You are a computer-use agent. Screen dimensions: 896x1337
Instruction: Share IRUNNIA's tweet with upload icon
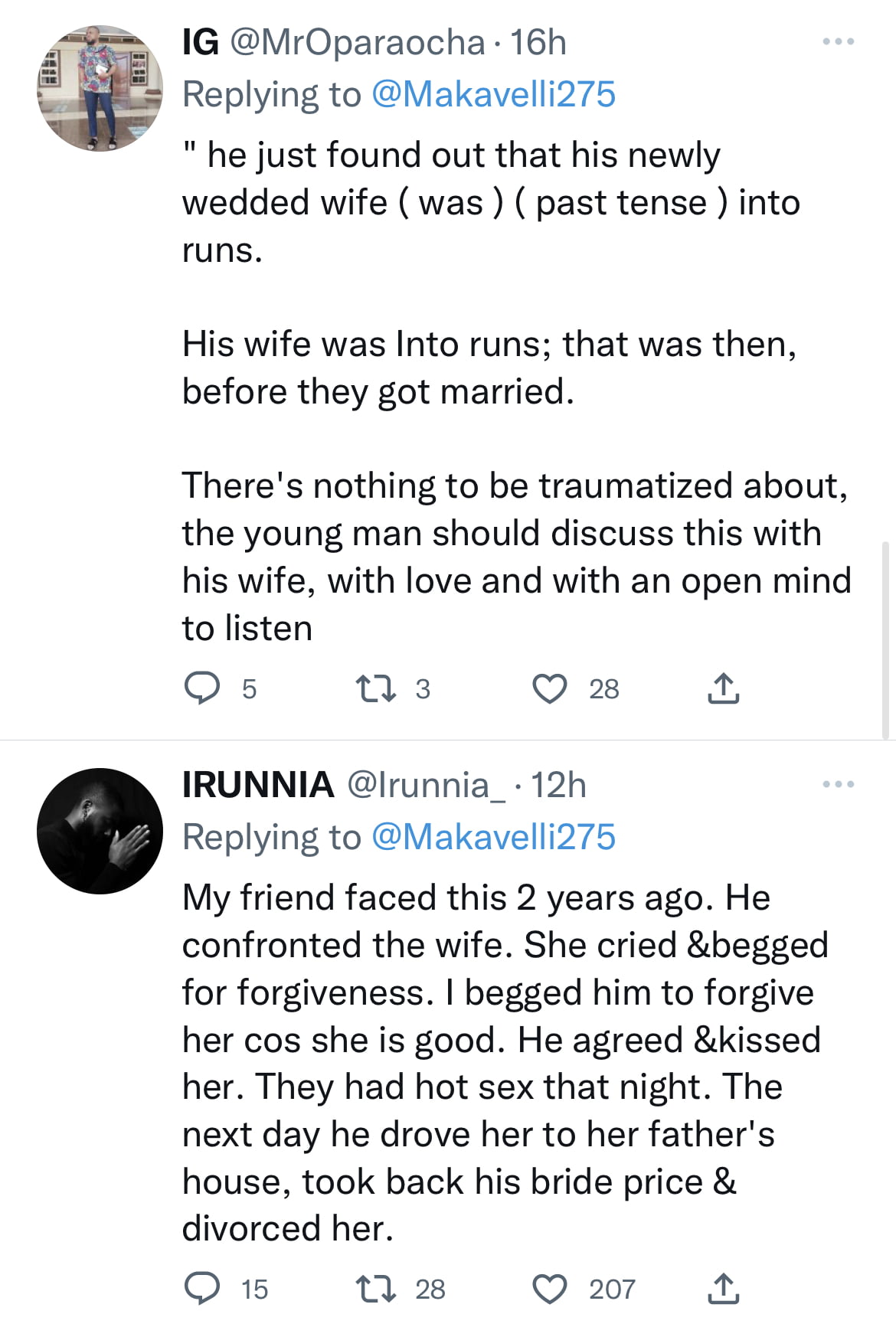tap(723, 1288)
